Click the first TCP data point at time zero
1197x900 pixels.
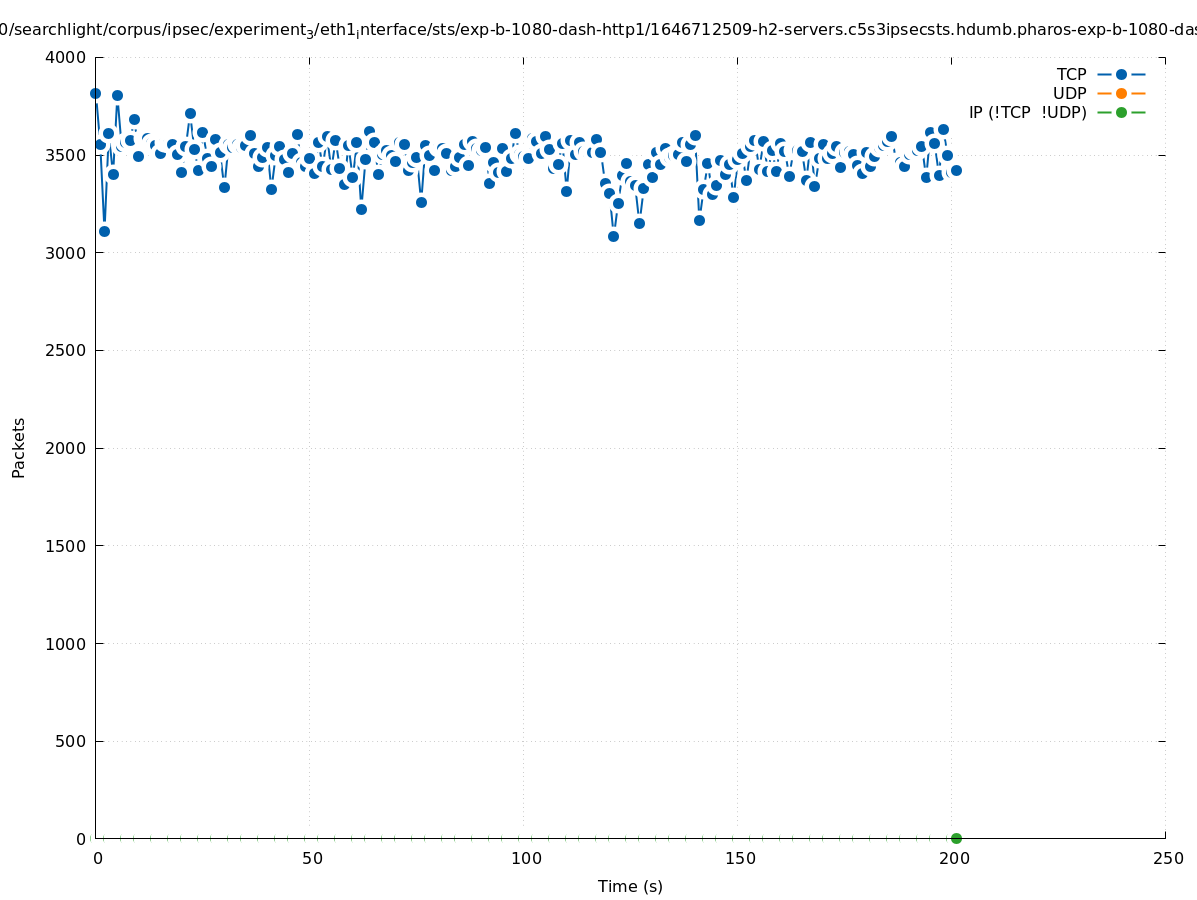(95, 93)
